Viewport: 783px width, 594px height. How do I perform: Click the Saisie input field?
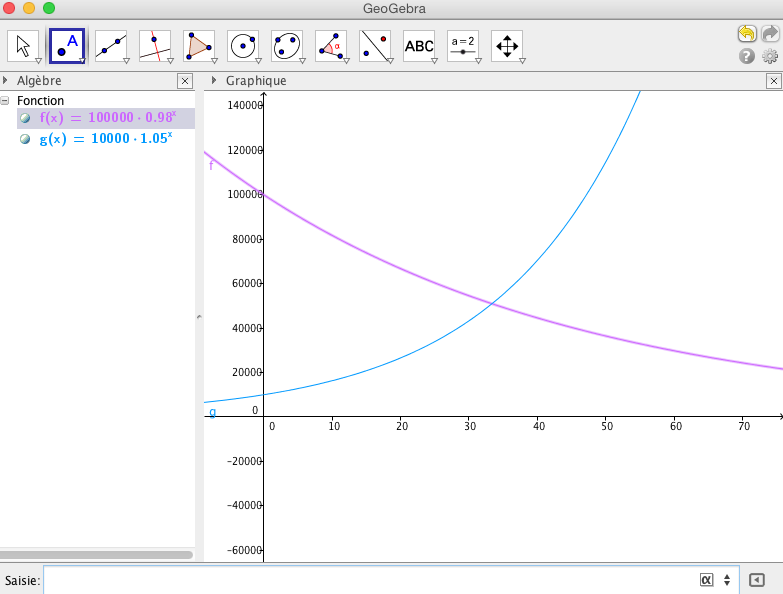pos(370,580)
